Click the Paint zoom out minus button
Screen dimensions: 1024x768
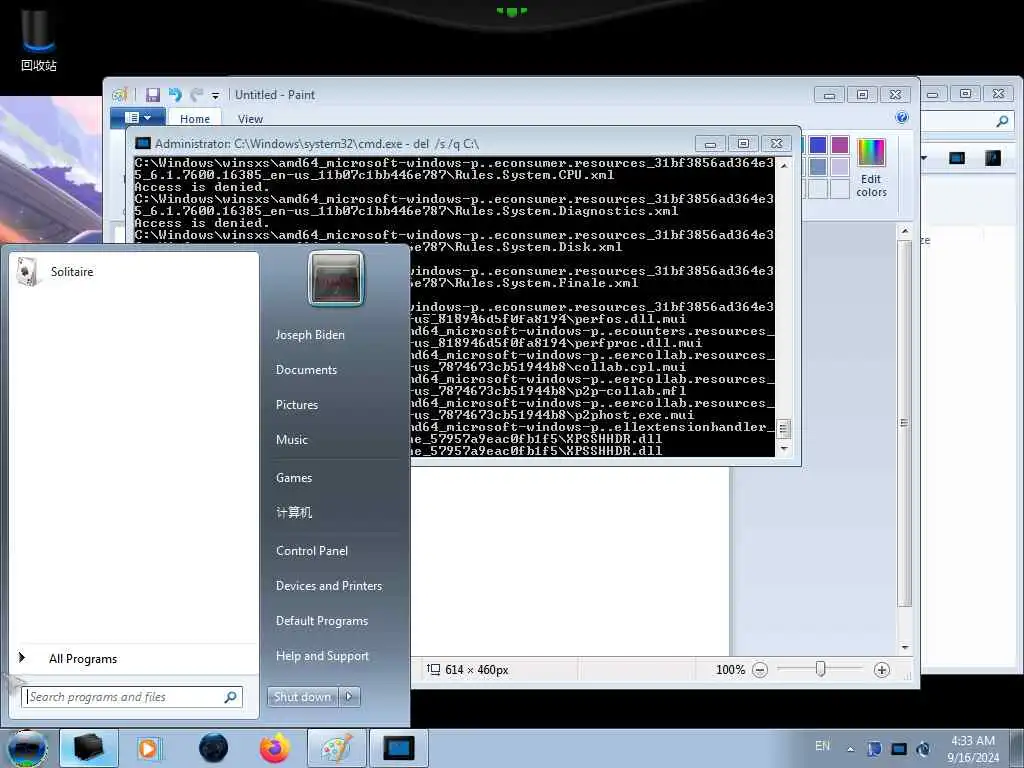click(760, 670)
